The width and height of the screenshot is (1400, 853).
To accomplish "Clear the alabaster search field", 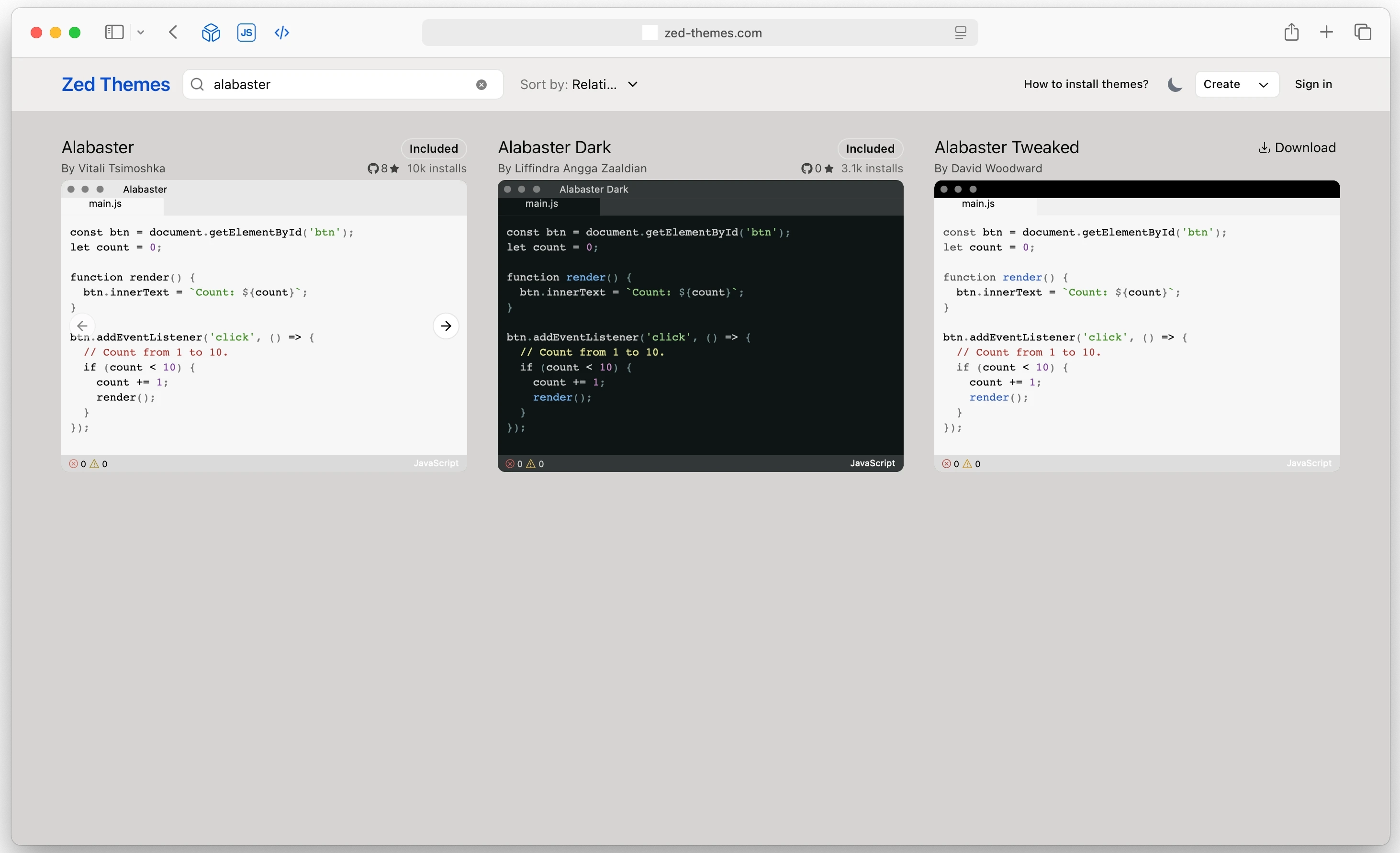I will pos(481,85).
